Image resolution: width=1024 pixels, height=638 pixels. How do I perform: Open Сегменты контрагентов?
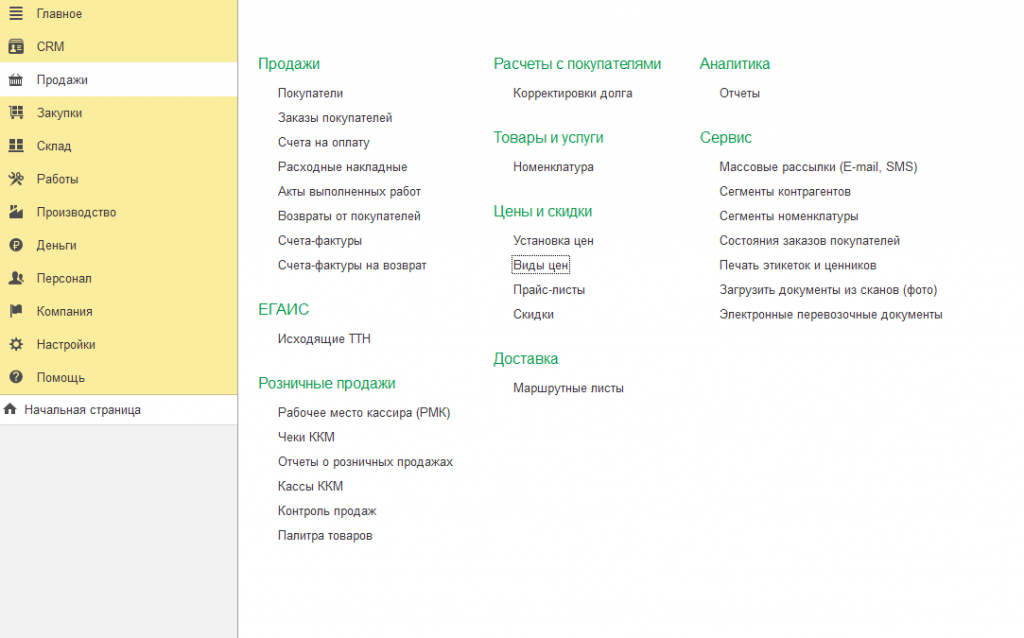(785, 192)
